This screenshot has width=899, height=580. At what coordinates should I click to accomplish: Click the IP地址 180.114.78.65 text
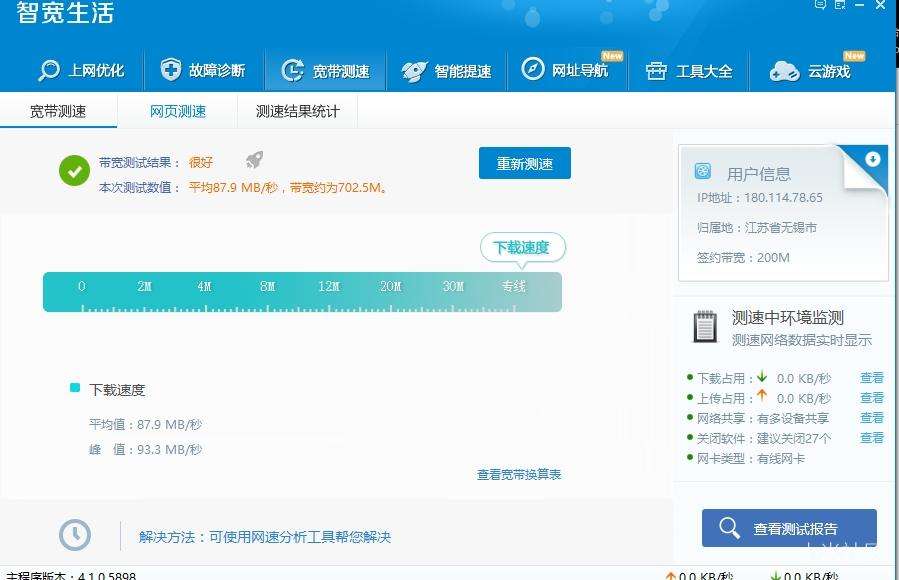(x=760, y=198)
